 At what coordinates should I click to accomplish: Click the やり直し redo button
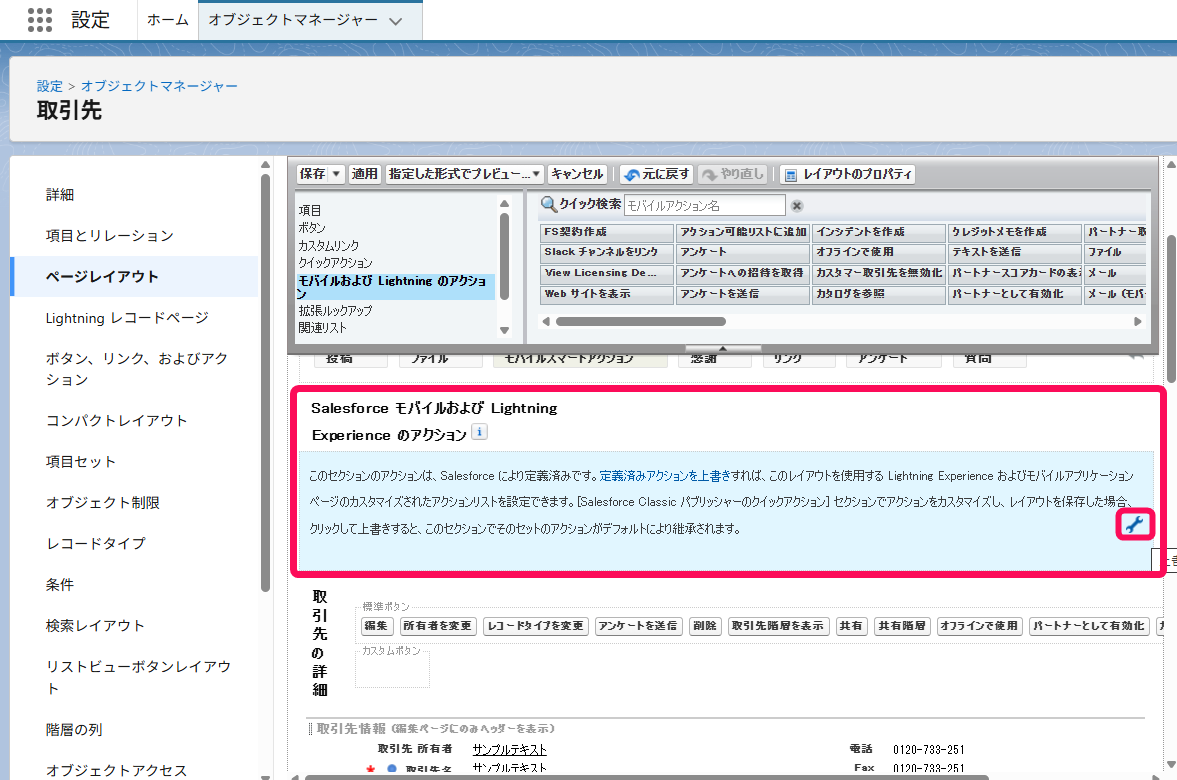(x=733, y=174)
